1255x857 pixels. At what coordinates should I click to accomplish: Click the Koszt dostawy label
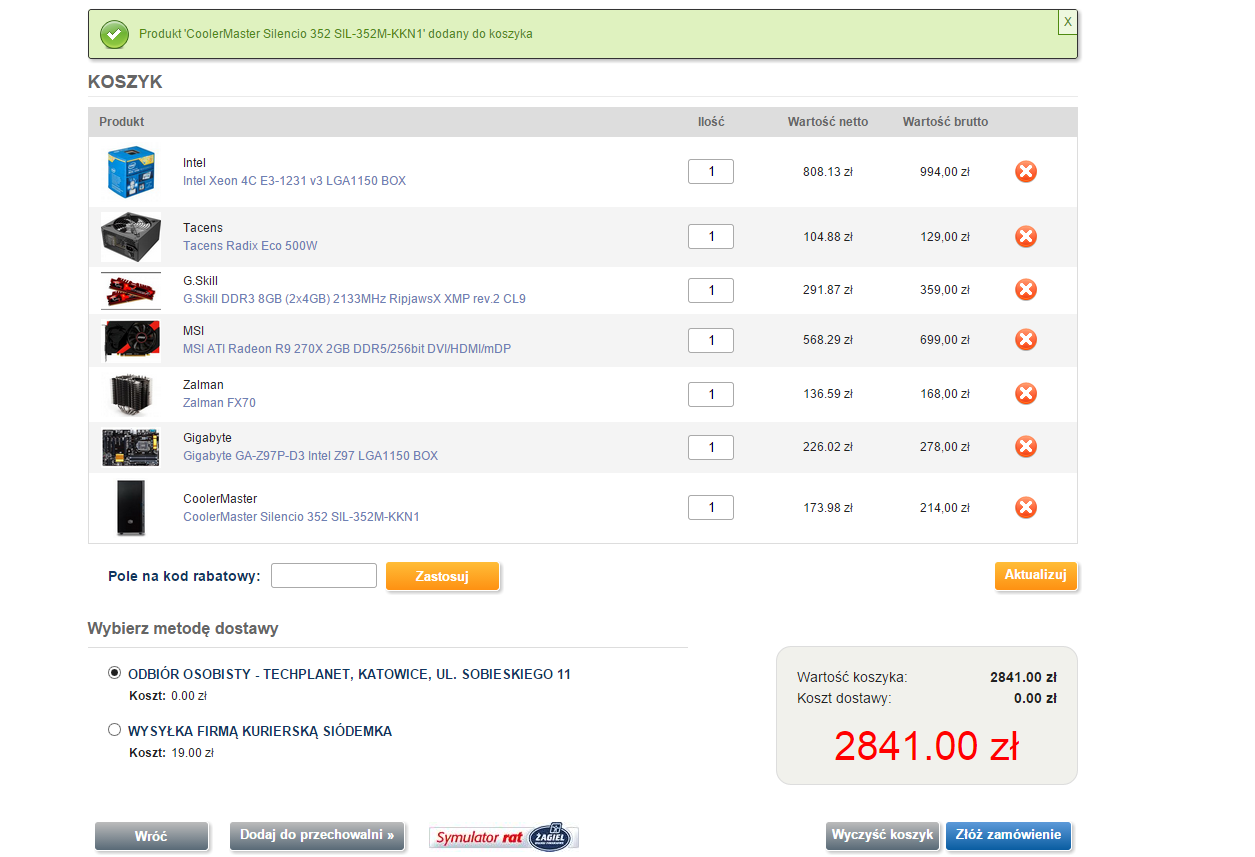[844, 699]
